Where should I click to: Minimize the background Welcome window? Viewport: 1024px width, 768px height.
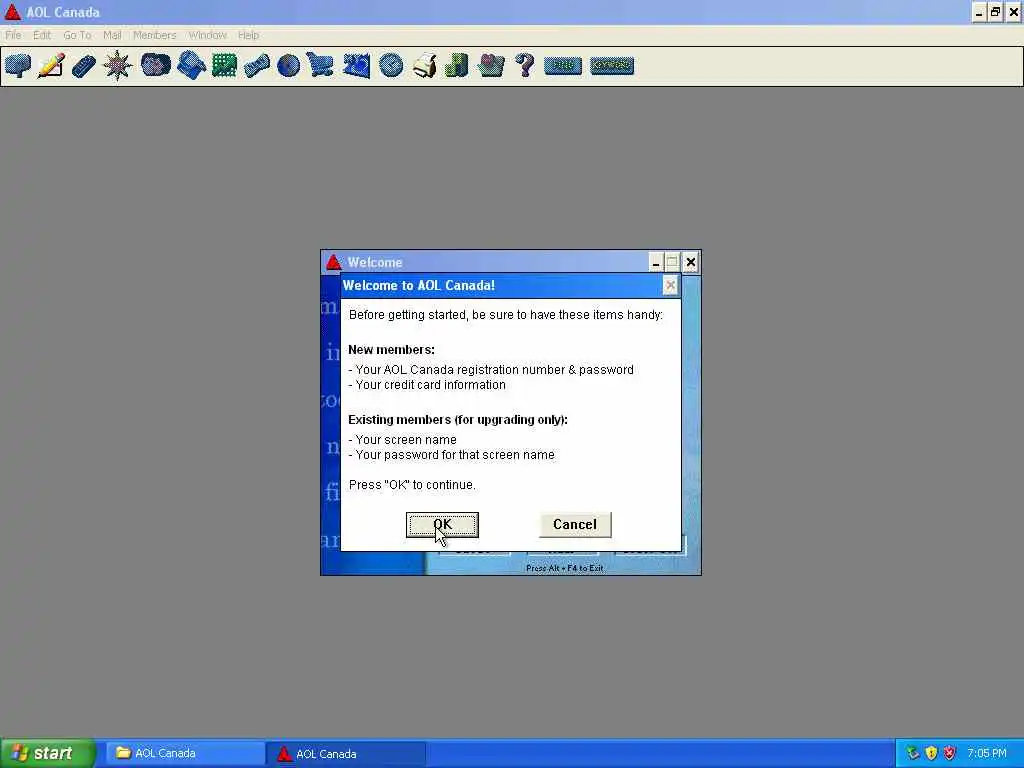(x=656, y=263)
